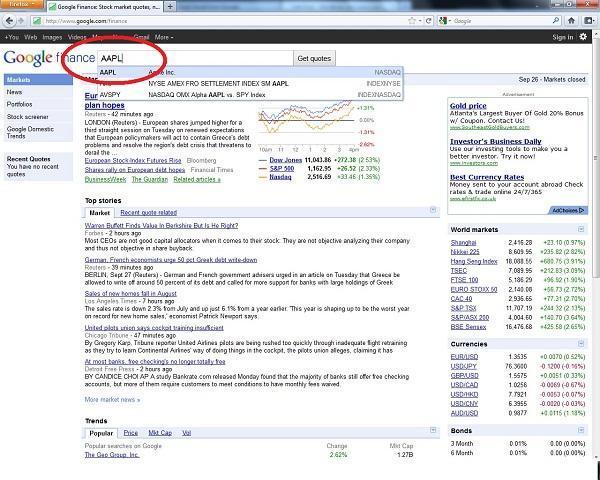Select the Mkt Cap trends tab
The width and height of the screenshot is (600, 480).
pyautogui.click(x=160, y=433)
